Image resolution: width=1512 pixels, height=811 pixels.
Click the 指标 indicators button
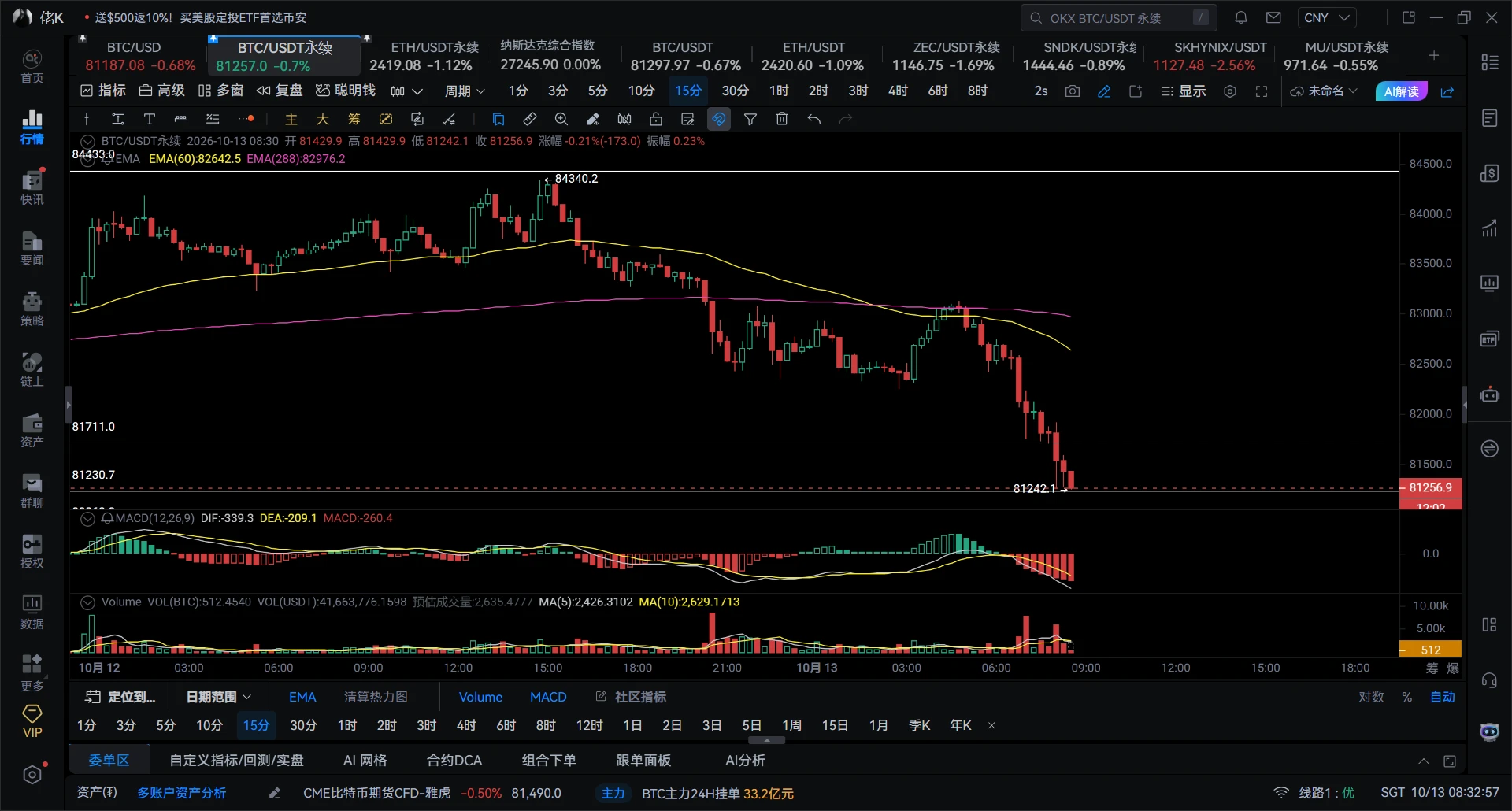point(103,91)
